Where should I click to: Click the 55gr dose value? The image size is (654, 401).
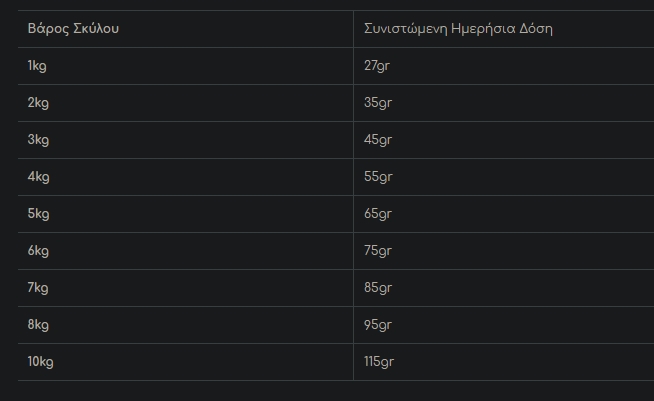378,176
